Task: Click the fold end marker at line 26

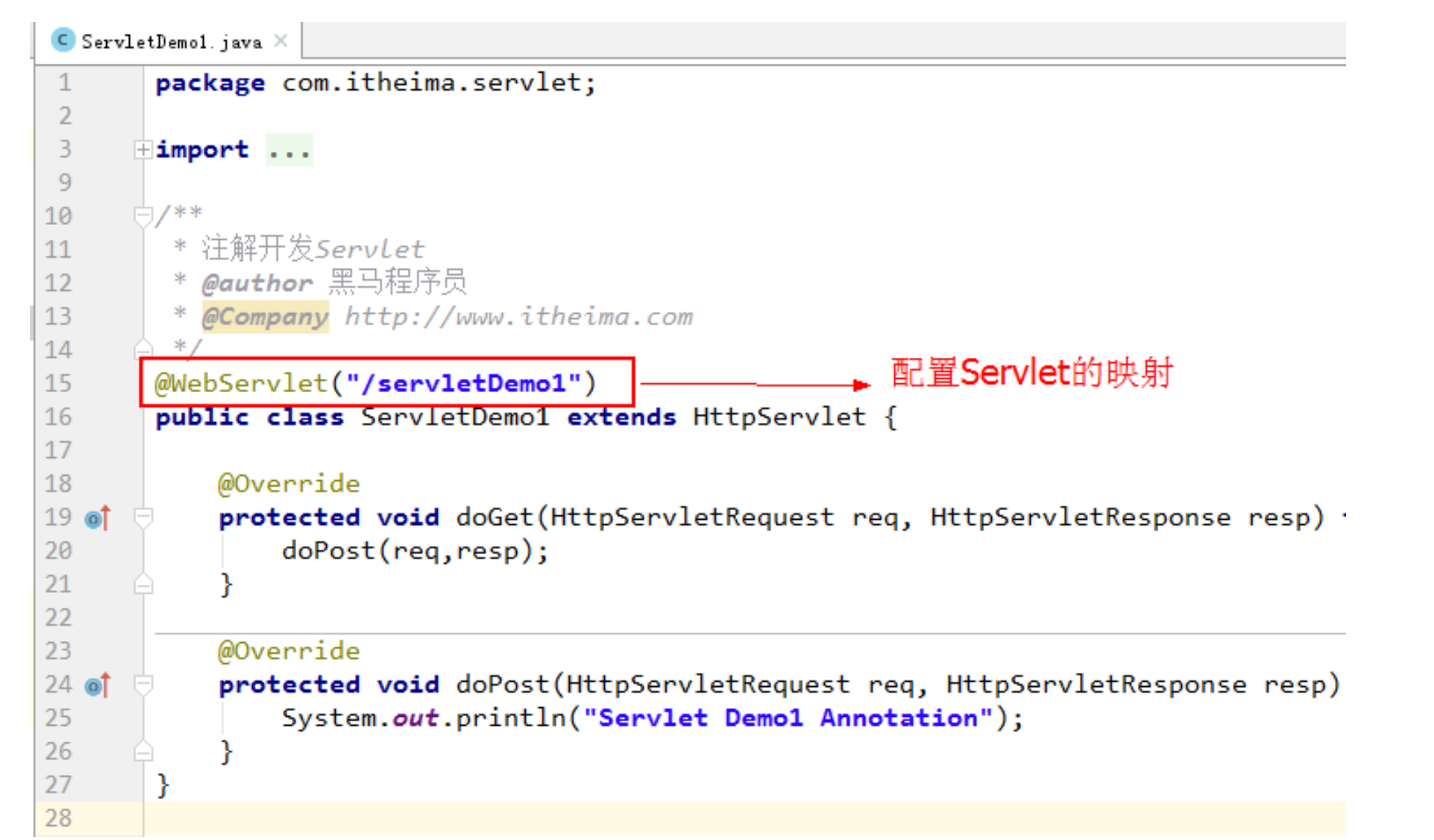Action: click(x=143, y=751)
